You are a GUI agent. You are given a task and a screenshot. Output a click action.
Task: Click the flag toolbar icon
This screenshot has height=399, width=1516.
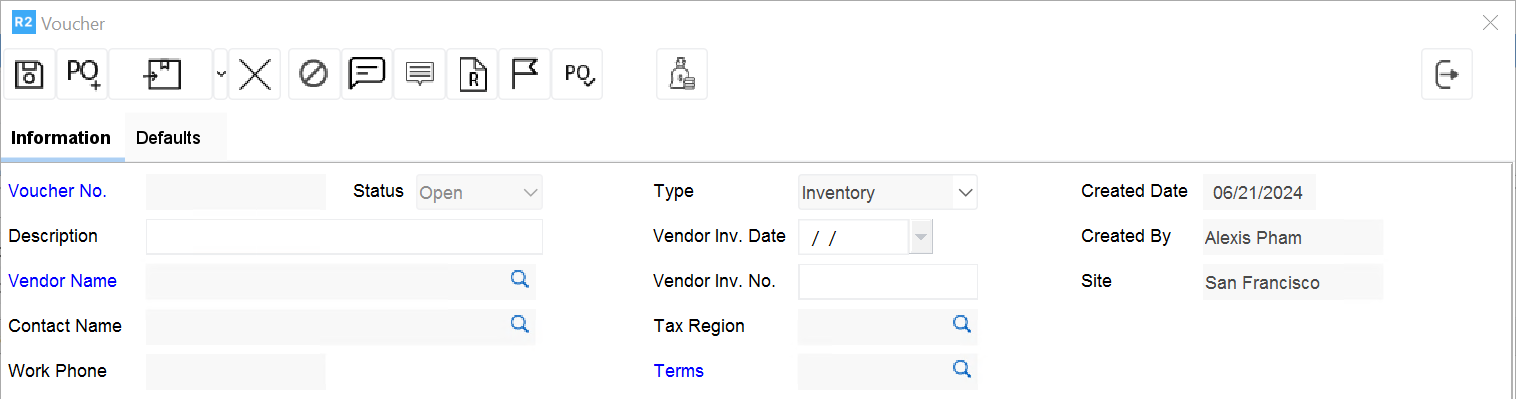[524, 74]
